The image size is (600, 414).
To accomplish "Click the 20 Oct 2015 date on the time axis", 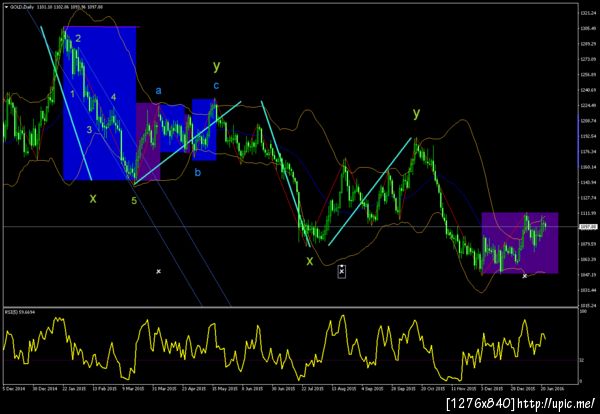I will click(431, 388).
